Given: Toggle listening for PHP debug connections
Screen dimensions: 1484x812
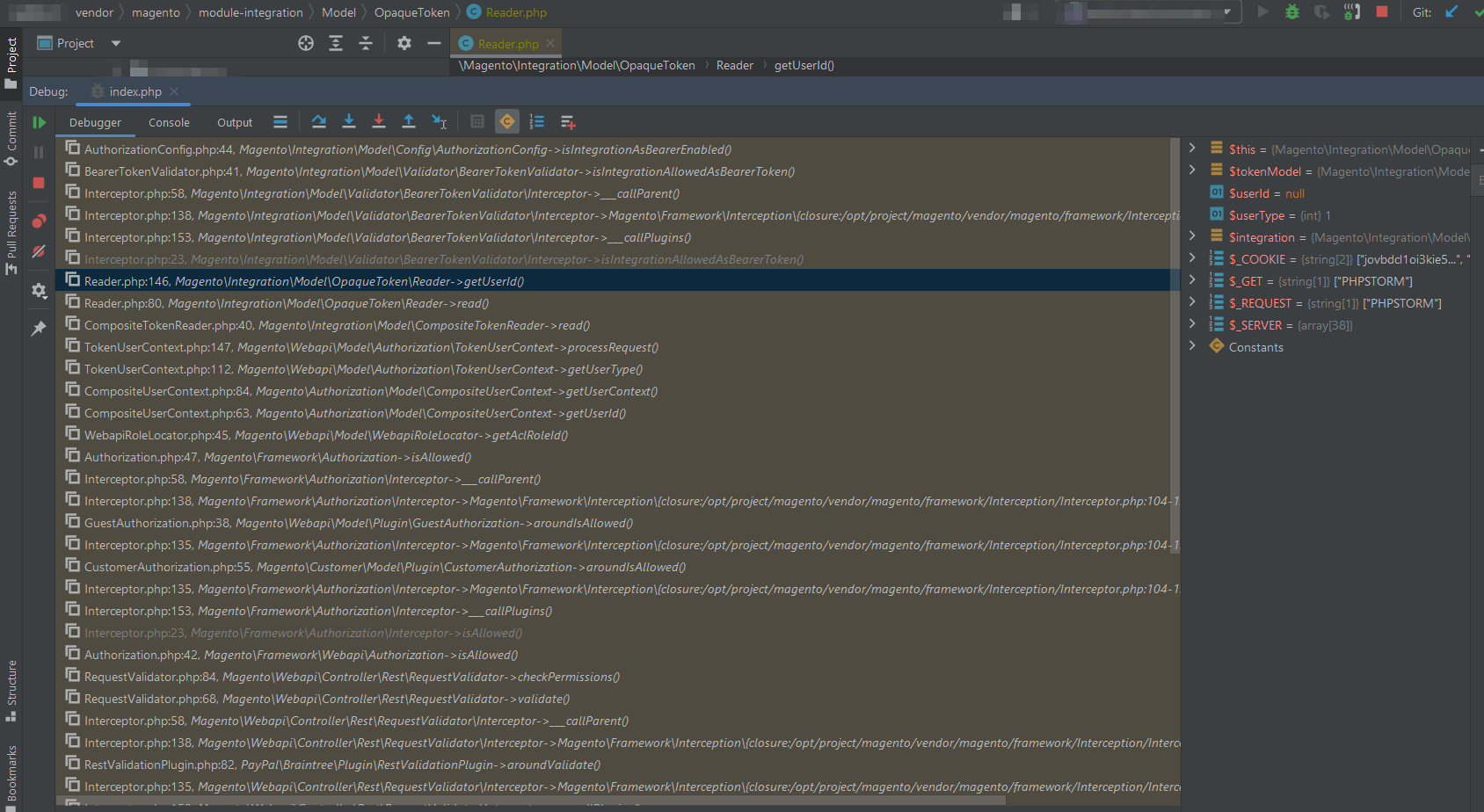Looking at the screenshot, I should tap(1352, 11).
